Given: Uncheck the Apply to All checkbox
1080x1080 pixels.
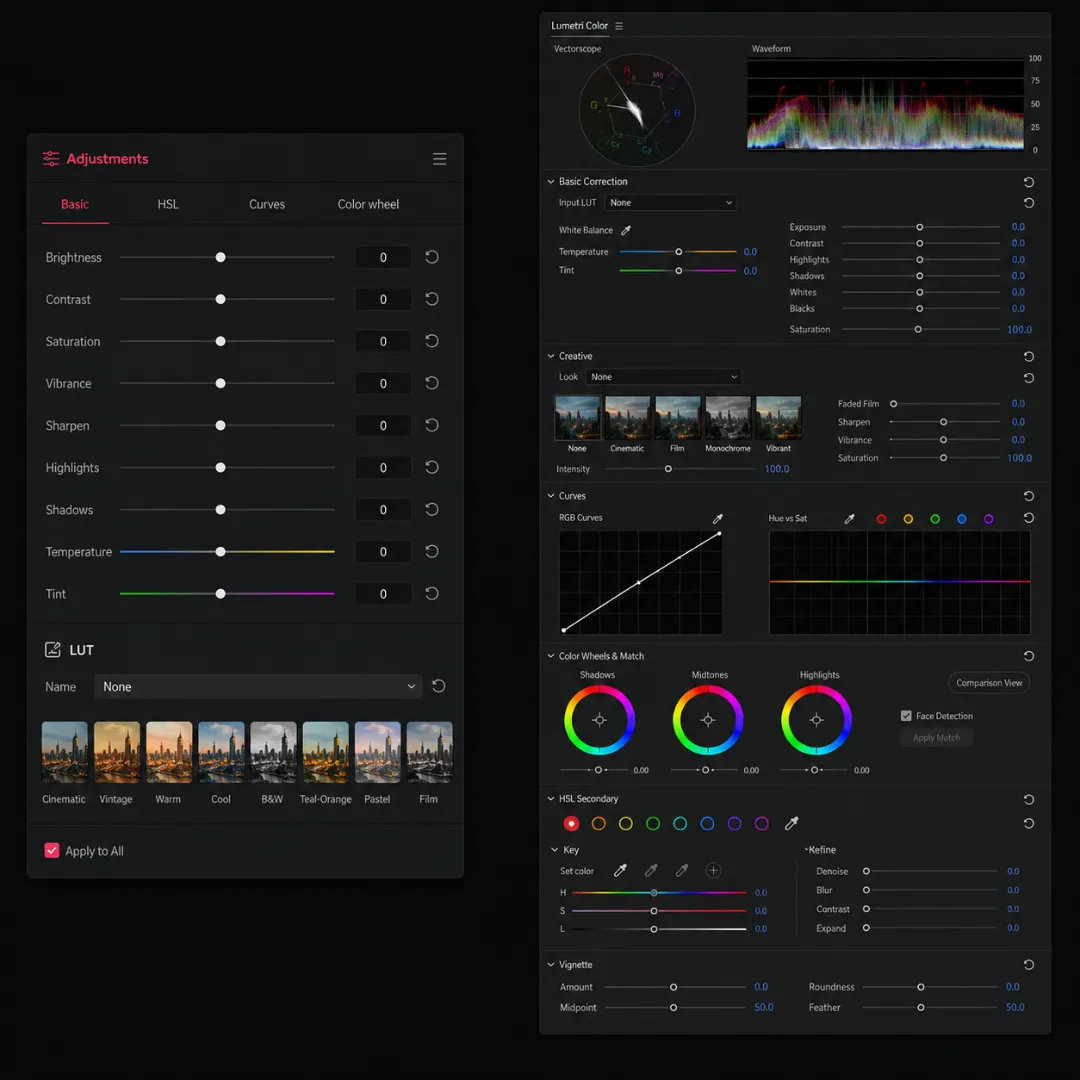Looking at the screenshot, I should (52, 851).
